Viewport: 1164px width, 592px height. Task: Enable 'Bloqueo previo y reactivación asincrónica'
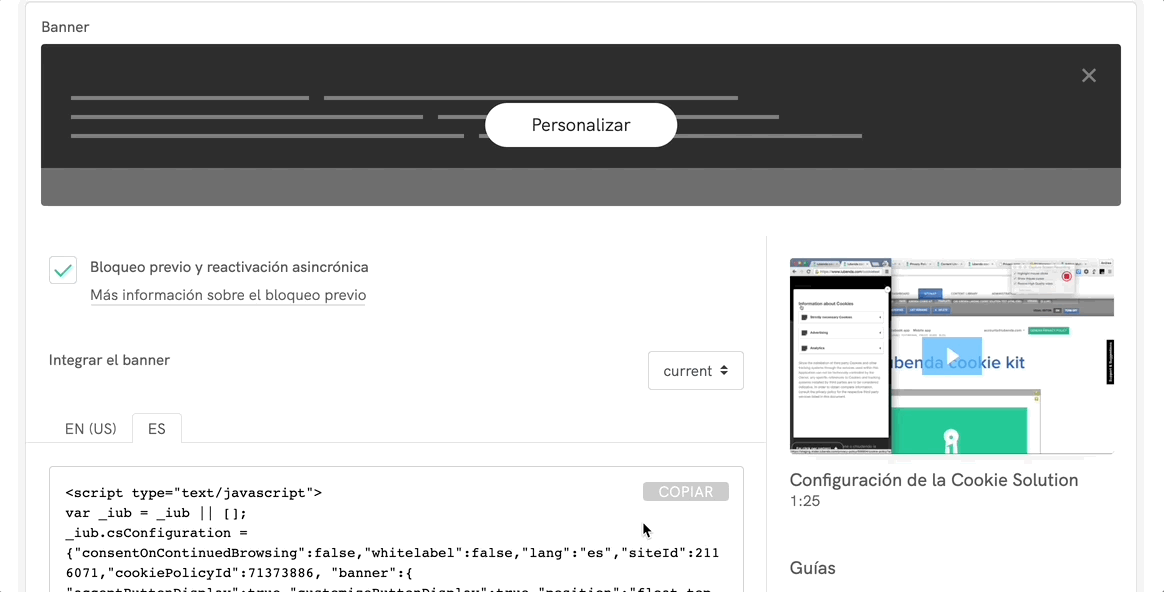[x=62, y=270]
